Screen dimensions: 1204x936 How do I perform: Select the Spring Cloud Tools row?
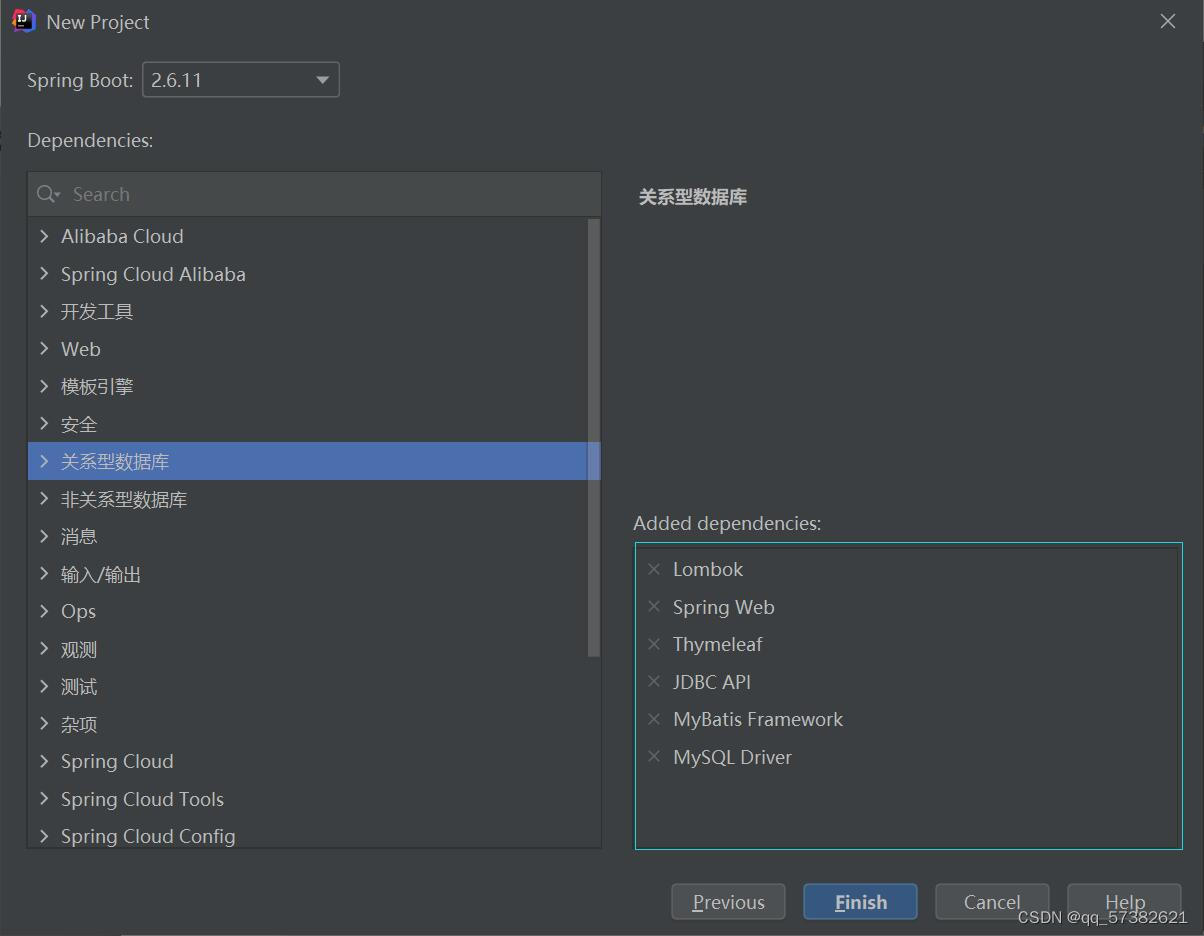point(308,799)
